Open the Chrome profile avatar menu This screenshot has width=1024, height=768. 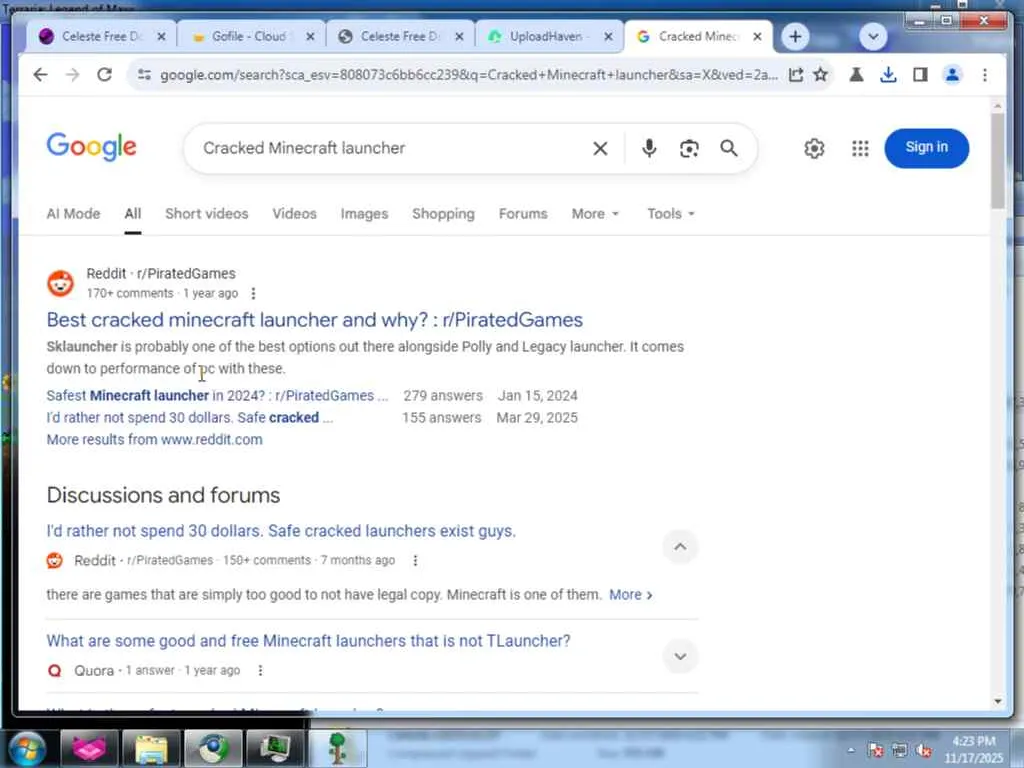(953, 75)
